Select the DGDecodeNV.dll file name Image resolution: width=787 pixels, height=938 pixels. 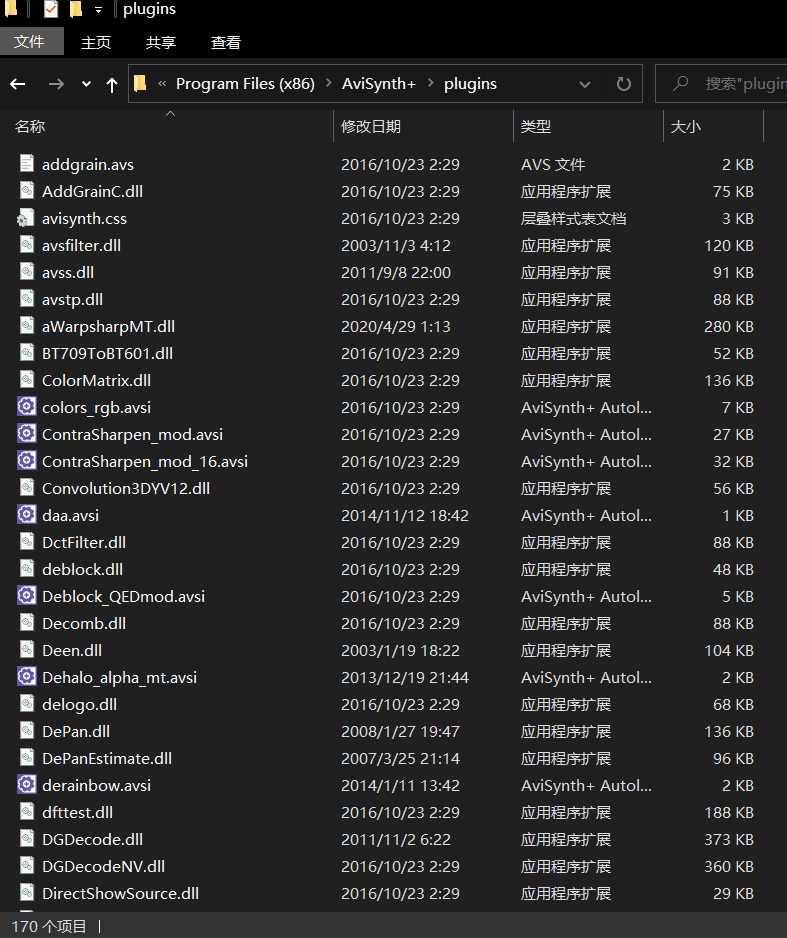click(103, 866)
